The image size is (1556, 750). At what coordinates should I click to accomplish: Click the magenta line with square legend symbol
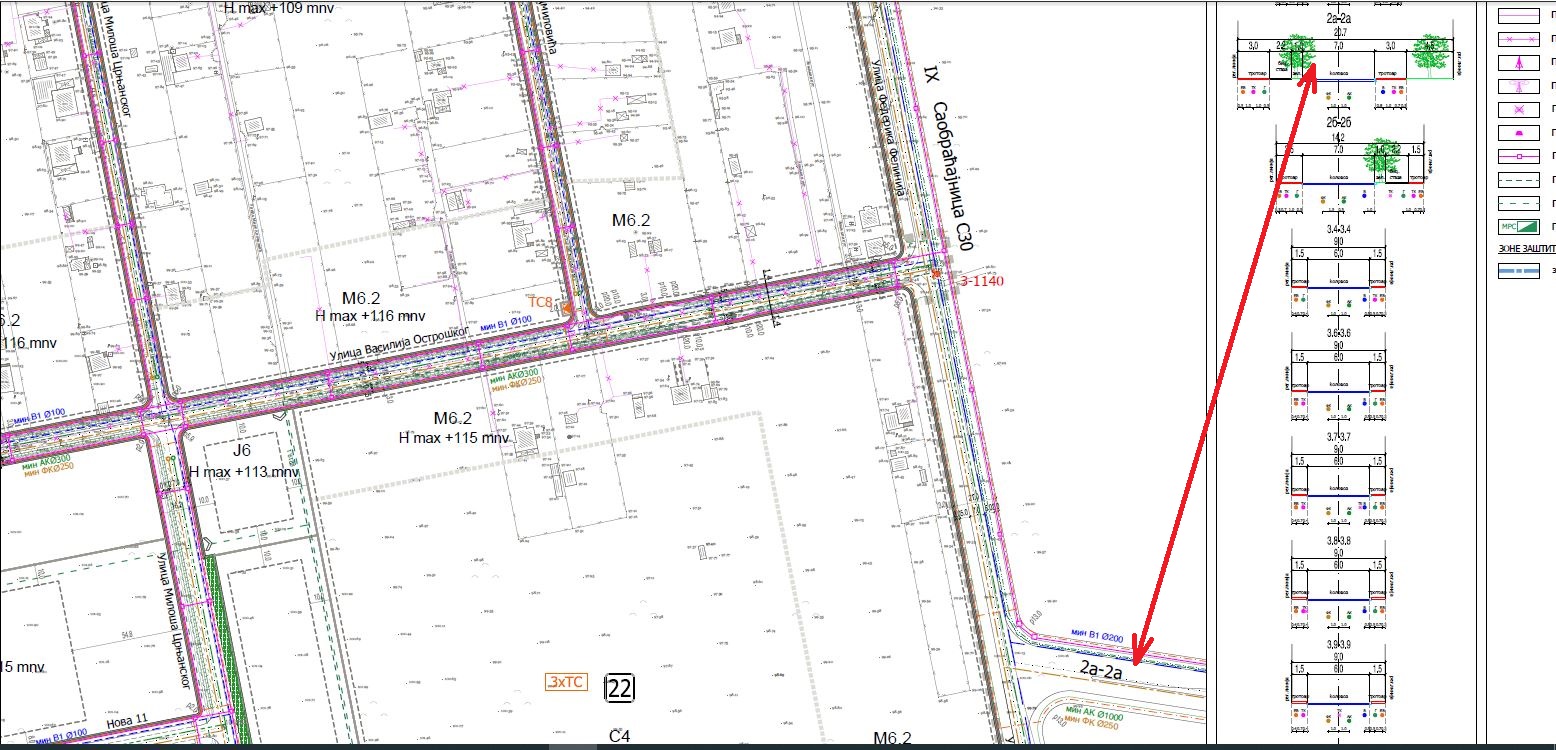(x=1518, y=156)
